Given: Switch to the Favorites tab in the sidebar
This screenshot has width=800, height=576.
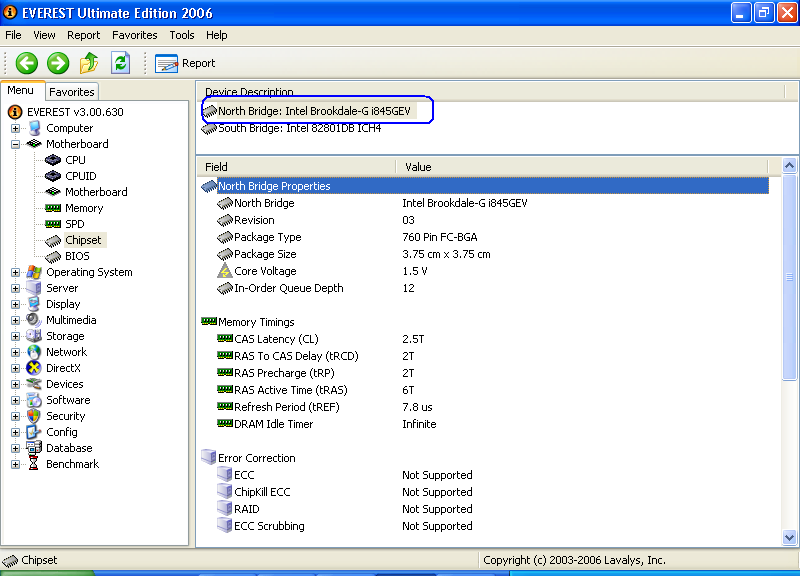Looking at the screenshot, I should (x=72, y=92).
